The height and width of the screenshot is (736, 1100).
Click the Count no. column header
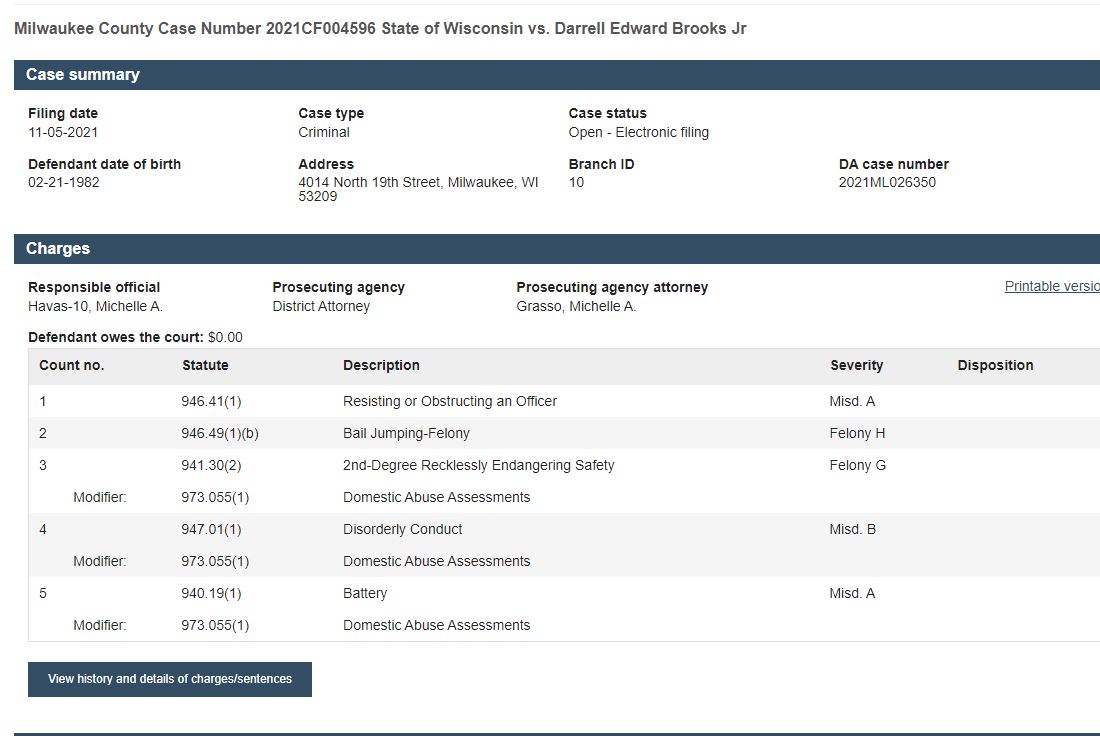(x=72, y=366)
